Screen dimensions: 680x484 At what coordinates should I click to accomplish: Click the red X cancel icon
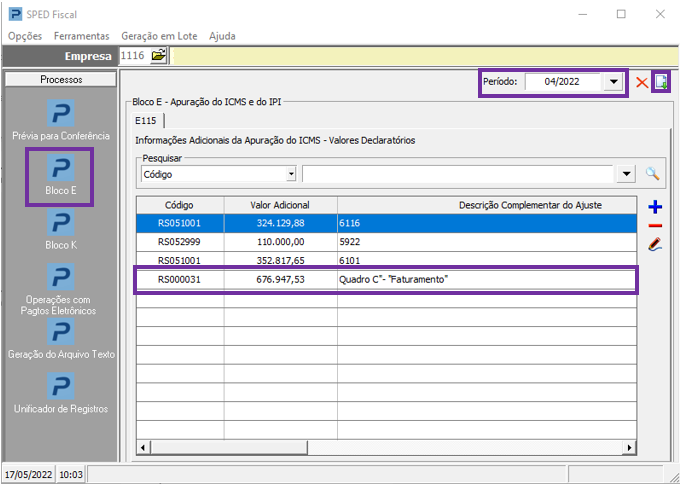tap(641, 82)
